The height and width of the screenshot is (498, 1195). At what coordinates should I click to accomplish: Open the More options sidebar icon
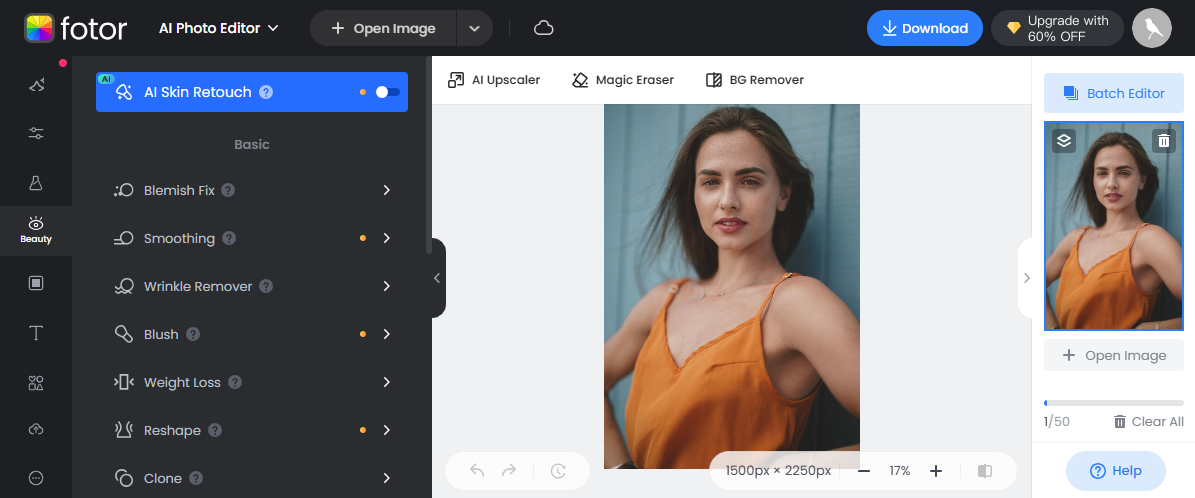pos(36,478)
